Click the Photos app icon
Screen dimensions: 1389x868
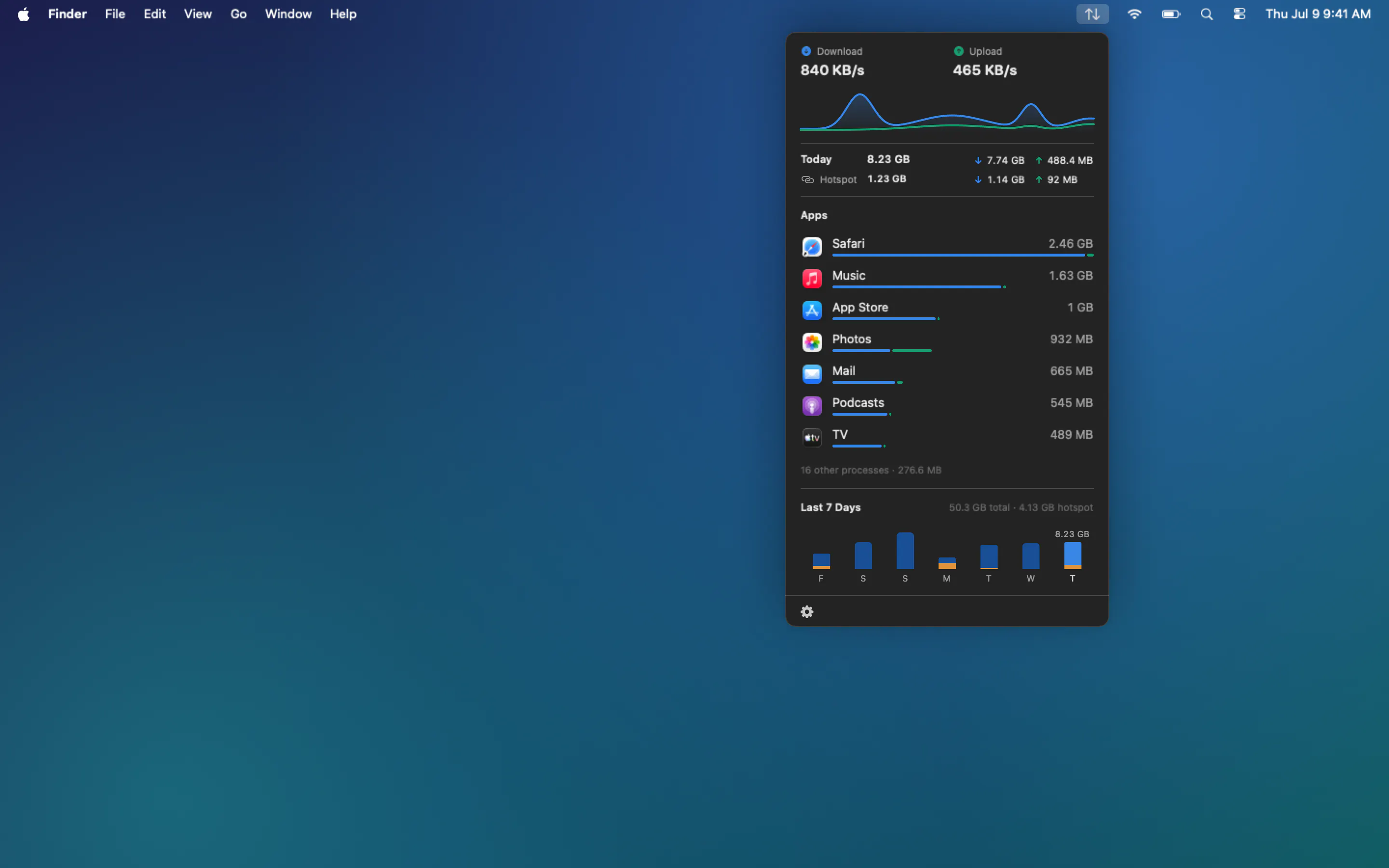click(x=812, y=342)
